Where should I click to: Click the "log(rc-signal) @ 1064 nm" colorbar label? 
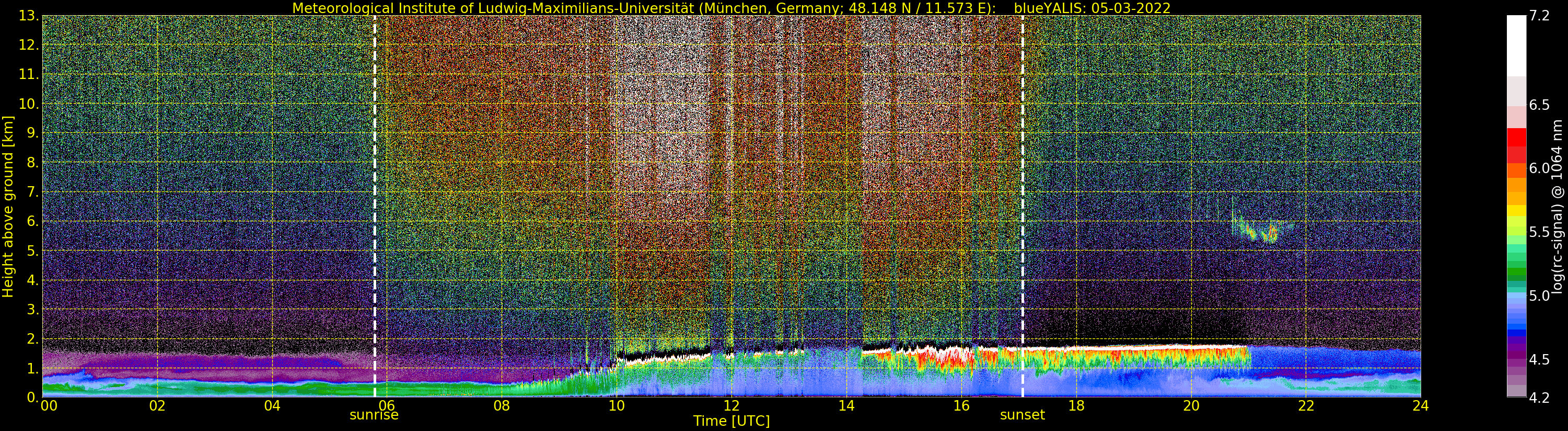click(x=1558, y=207)
